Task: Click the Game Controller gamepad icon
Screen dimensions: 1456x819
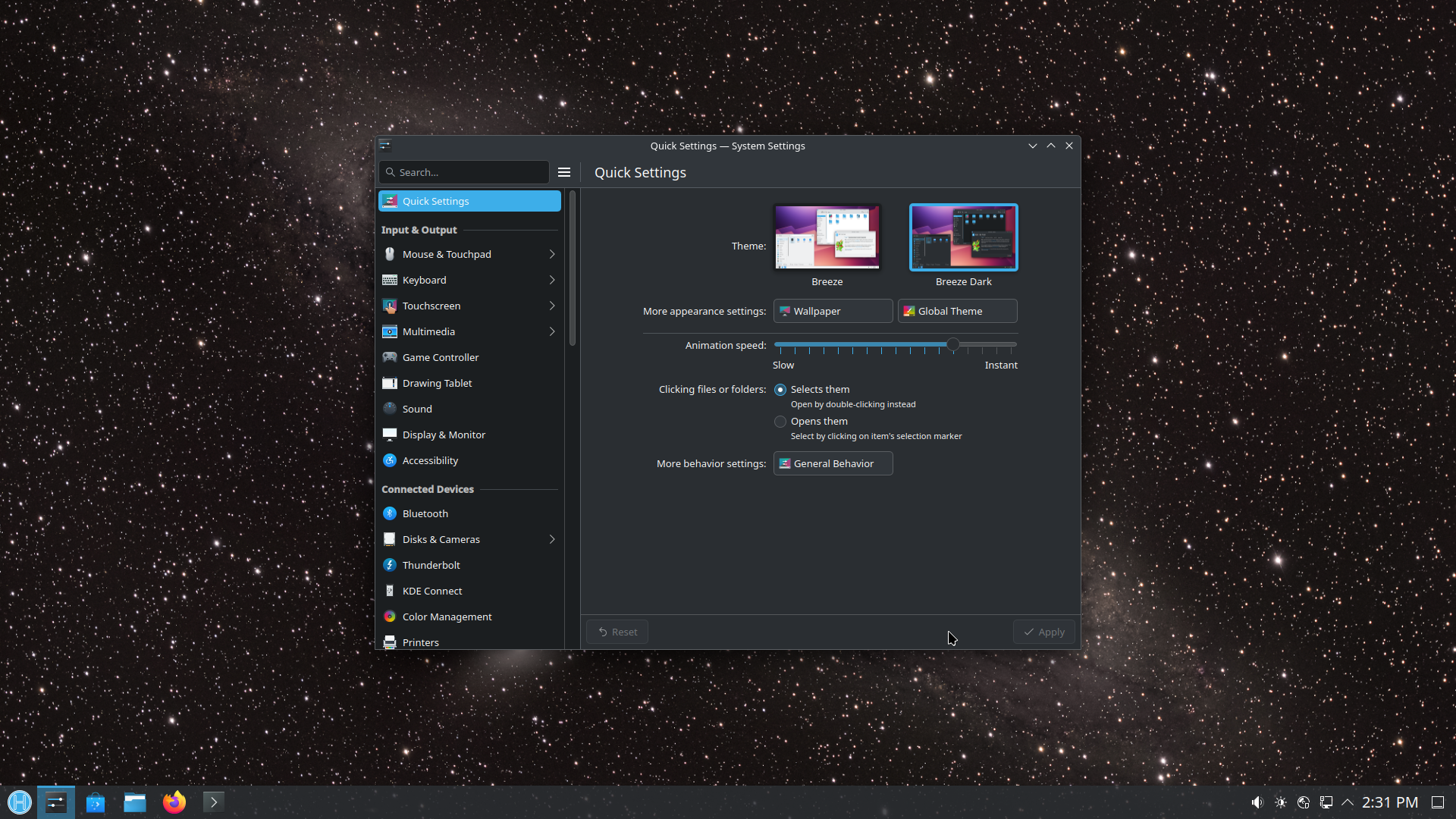Action: pos(390,357)
